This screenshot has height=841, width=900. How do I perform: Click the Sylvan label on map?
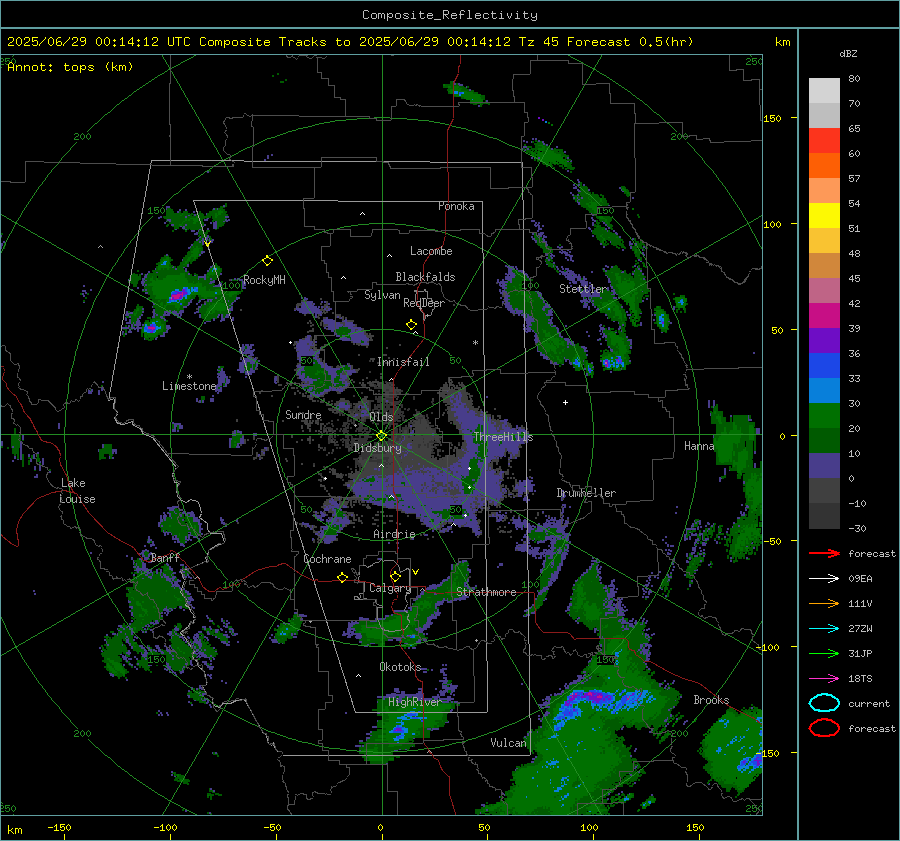[x=382, y=295]
